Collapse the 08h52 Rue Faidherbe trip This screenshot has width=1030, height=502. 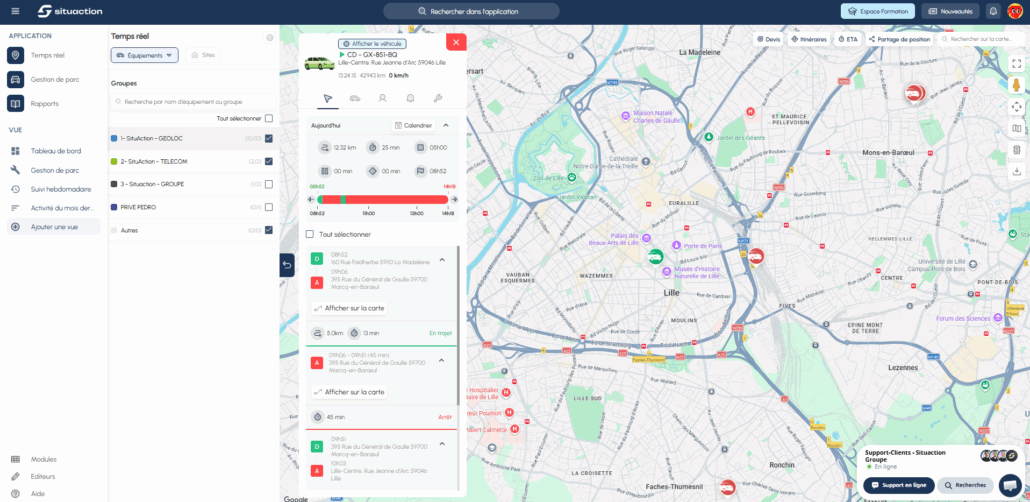tap(442, 260)
